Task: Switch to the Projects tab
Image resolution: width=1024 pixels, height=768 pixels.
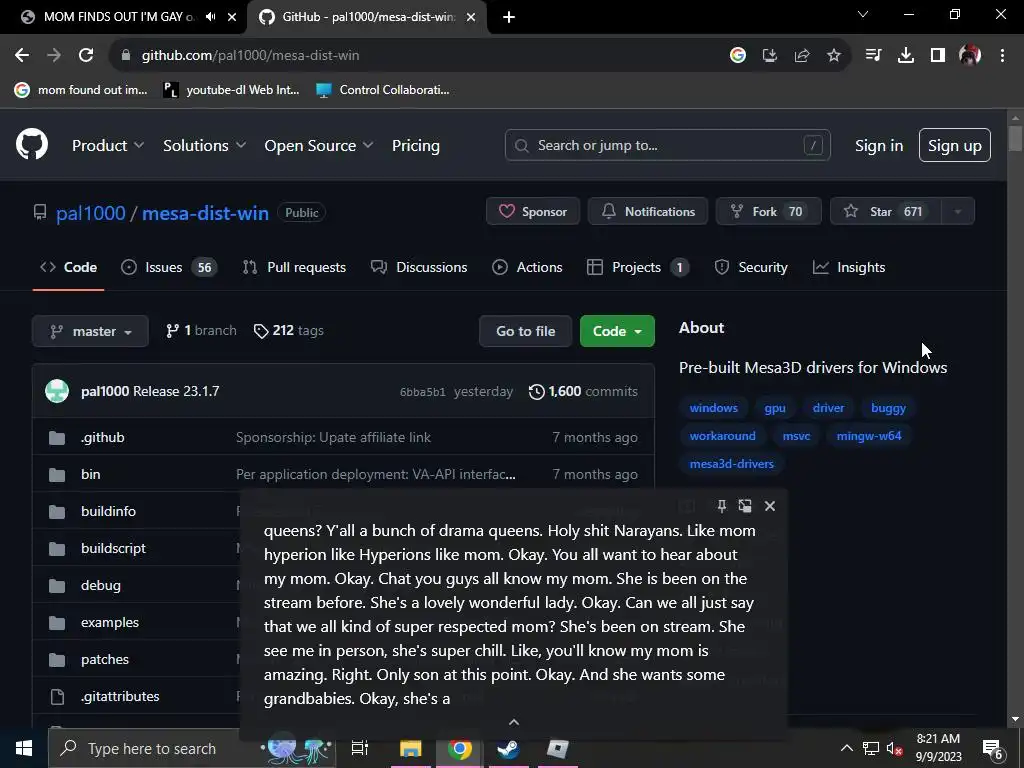Action: [638, 267]
